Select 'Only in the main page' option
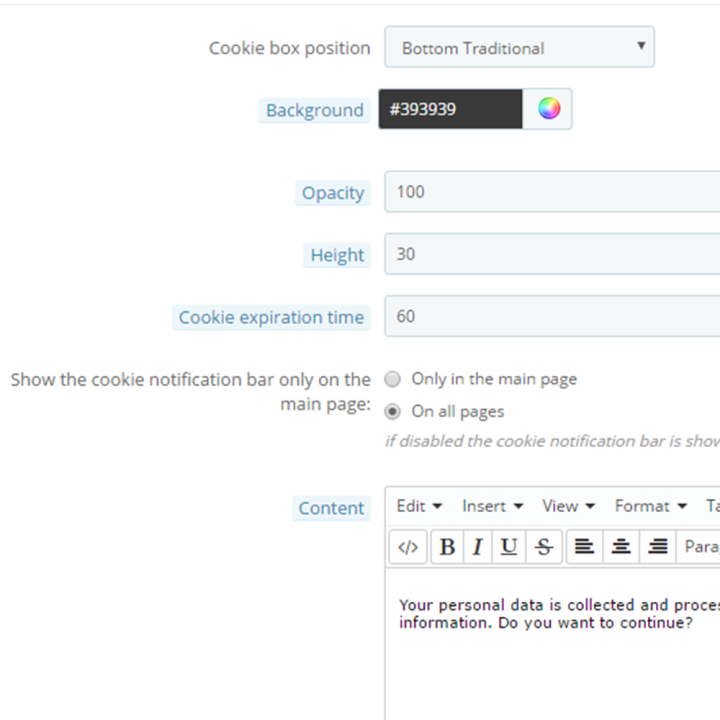 tap(393, 379)
